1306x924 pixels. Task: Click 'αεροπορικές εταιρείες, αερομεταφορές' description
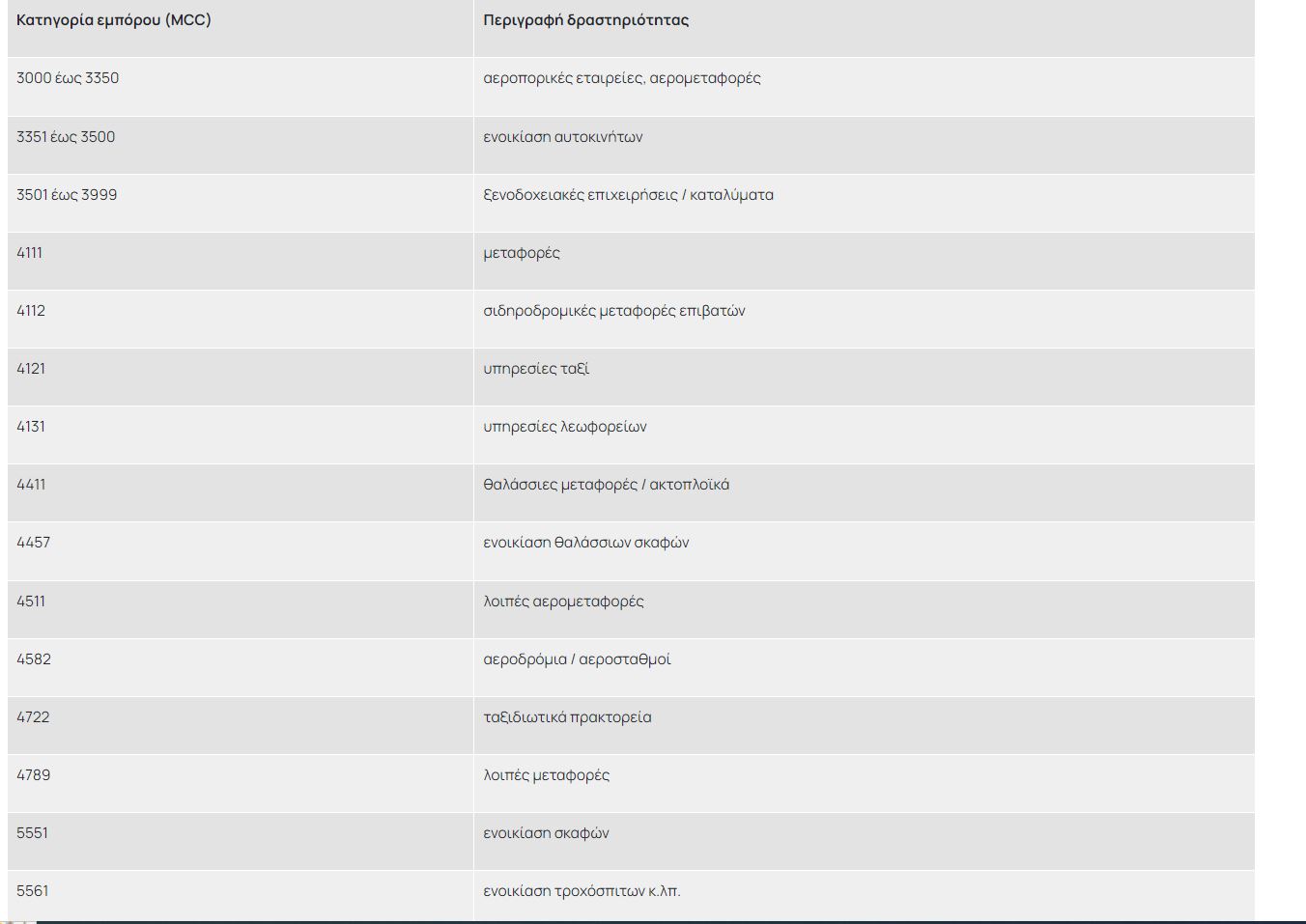click(x=621, y=78)
